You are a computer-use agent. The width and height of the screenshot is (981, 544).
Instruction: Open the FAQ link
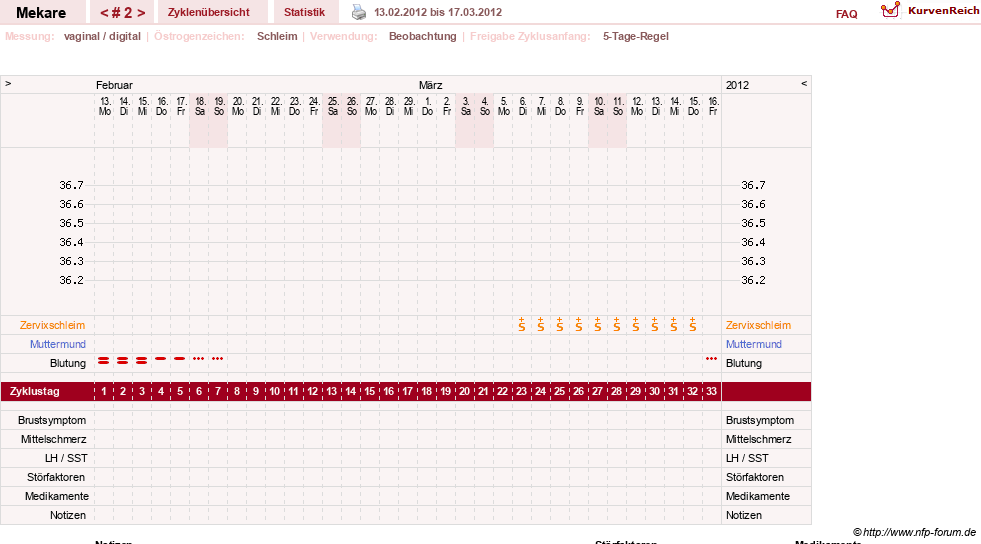[846, 14]
